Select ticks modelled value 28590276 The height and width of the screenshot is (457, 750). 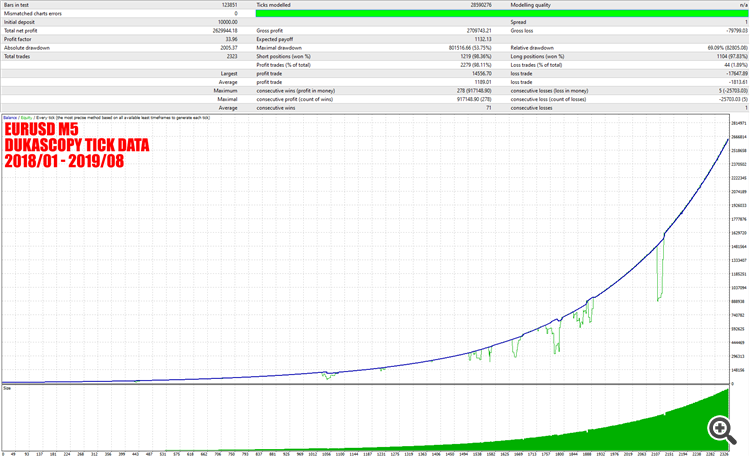pyautogui.click(x=481, y=5)
